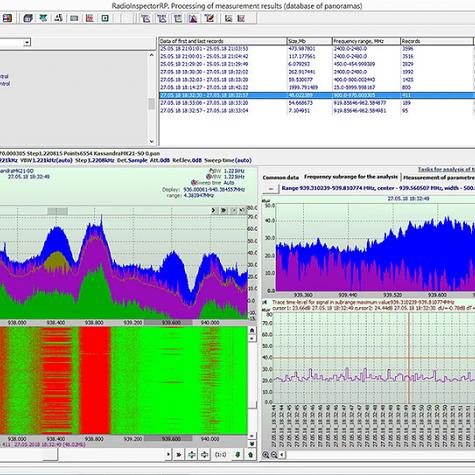Screen dimensions: 475x475
Task: Click the colorful palette icon in top toolbar
Action: [x=7, y=18]
